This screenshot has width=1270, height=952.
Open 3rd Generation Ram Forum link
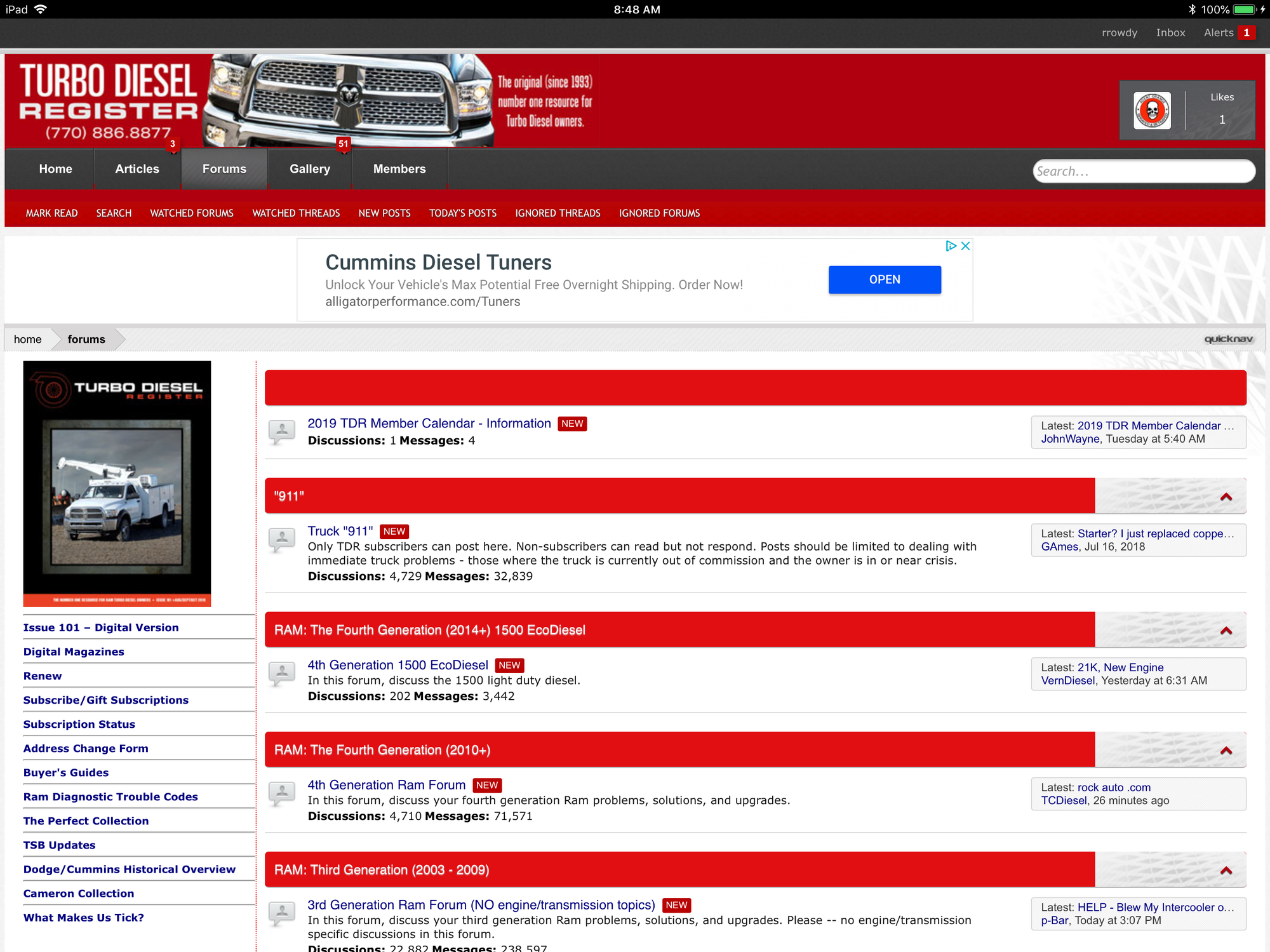click(481, 905)
